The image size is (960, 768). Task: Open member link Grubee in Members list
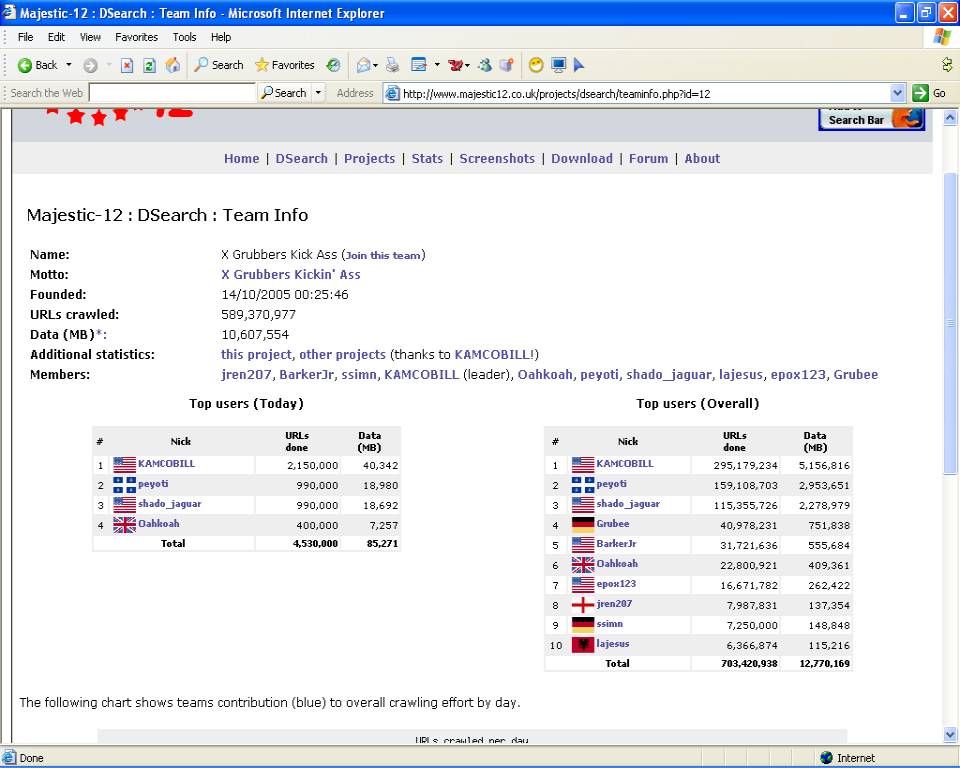(x=855, y=375)
